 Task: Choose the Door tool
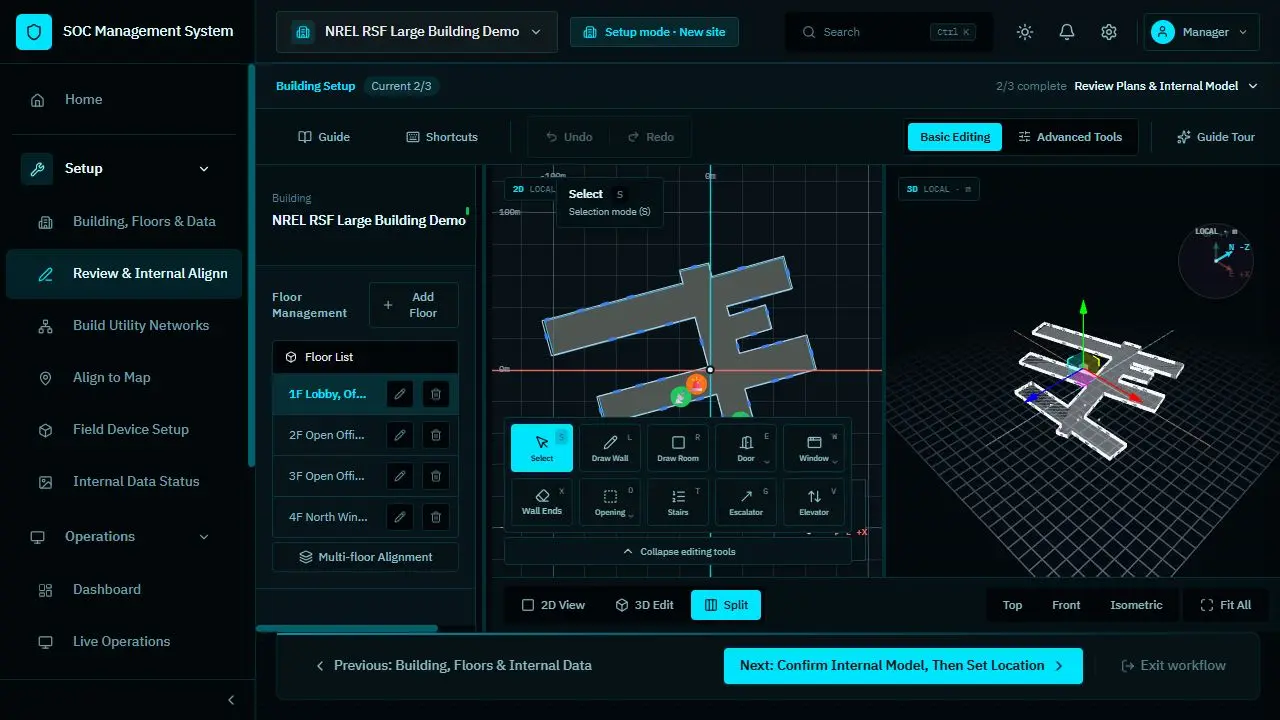746,448
